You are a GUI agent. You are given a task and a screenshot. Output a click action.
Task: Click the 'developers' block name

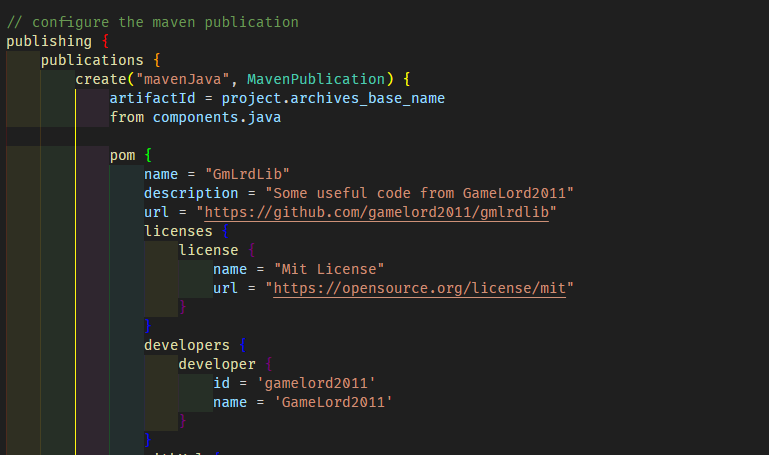[187, 345]
